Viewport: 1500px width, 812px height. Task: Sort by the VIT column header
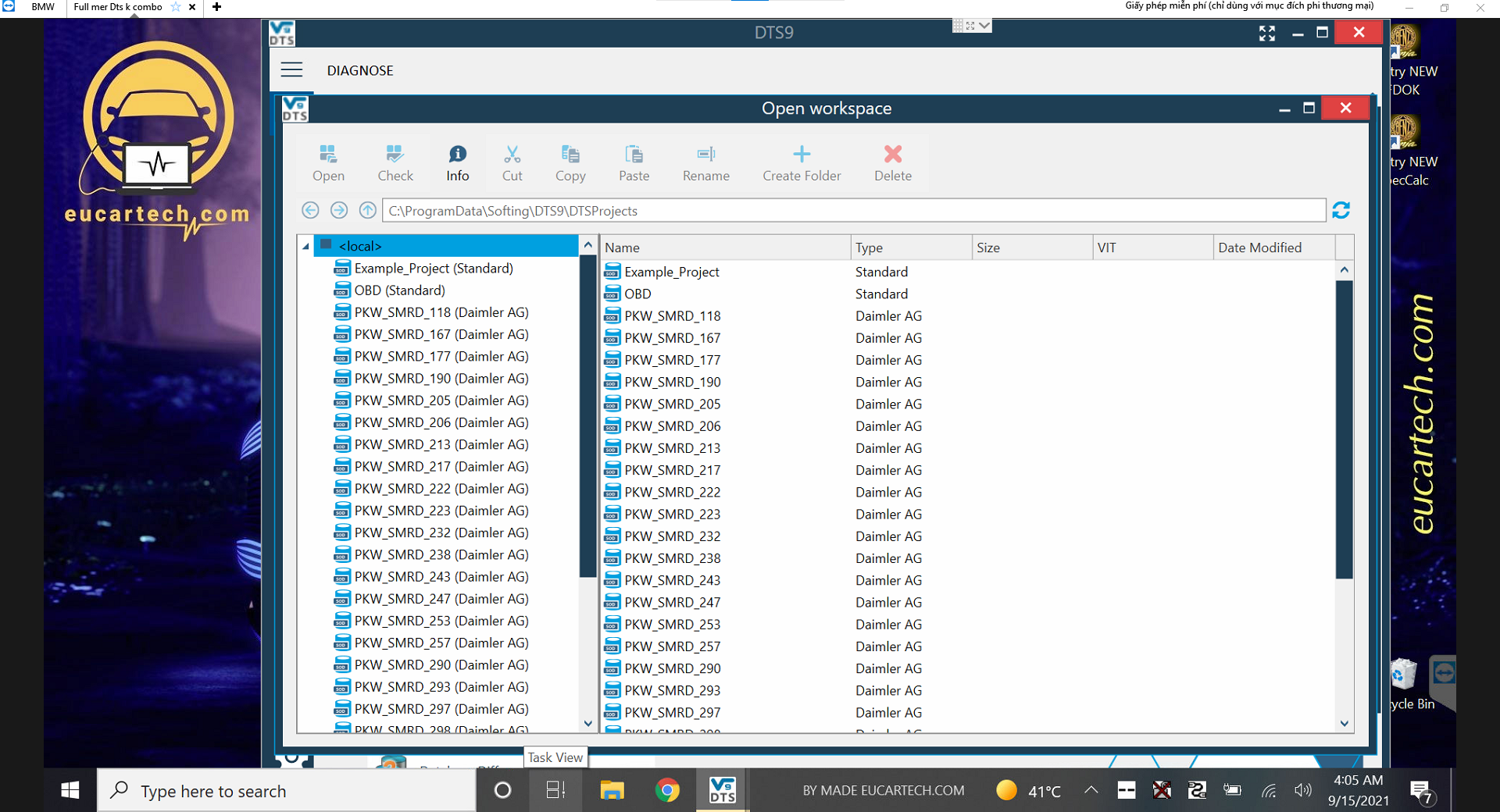[x=1153, y=248]
